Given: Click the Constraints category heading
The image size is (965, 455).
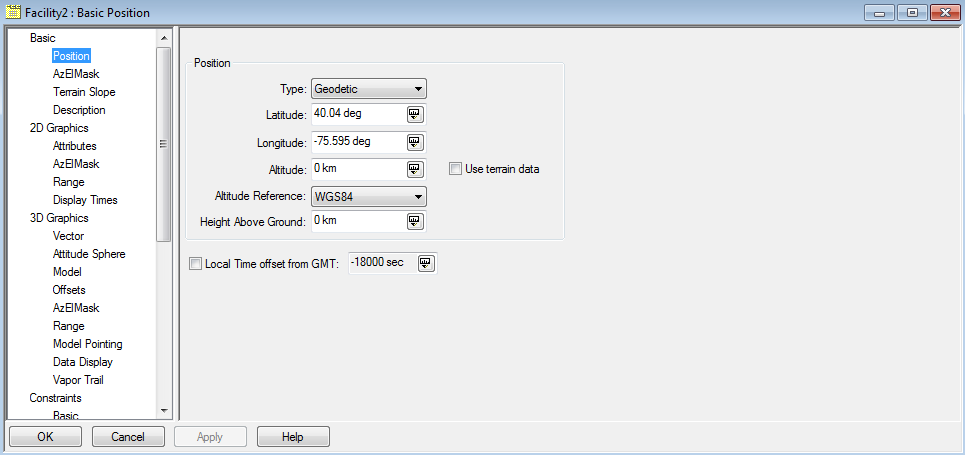Looking at the screenshot, I should pyautogui.click(x=55, y=398).
